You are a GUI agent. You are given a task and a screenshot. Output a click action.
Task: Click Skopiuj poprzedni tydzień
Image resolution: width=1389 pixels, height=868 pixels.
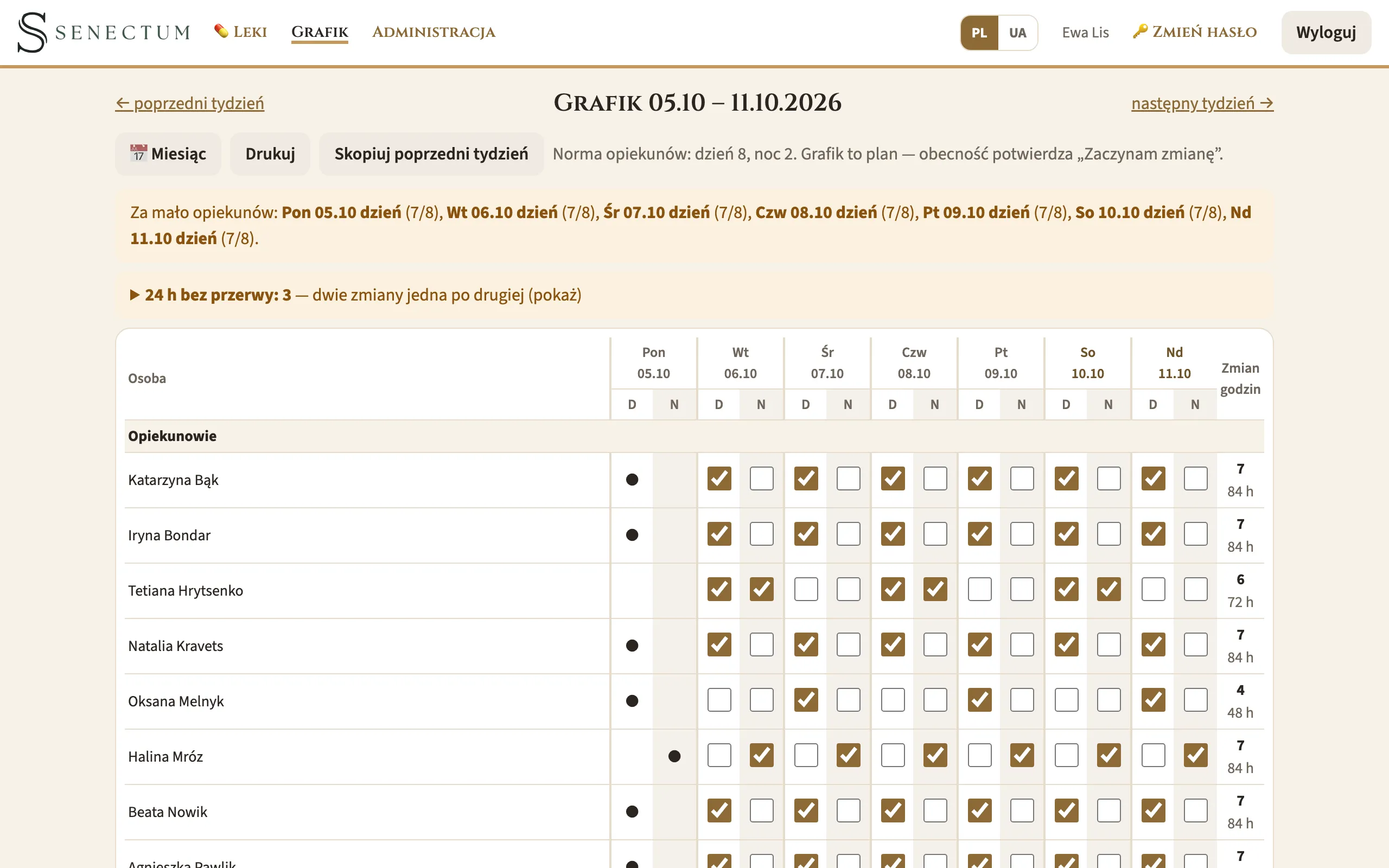(x=432, y=154)
